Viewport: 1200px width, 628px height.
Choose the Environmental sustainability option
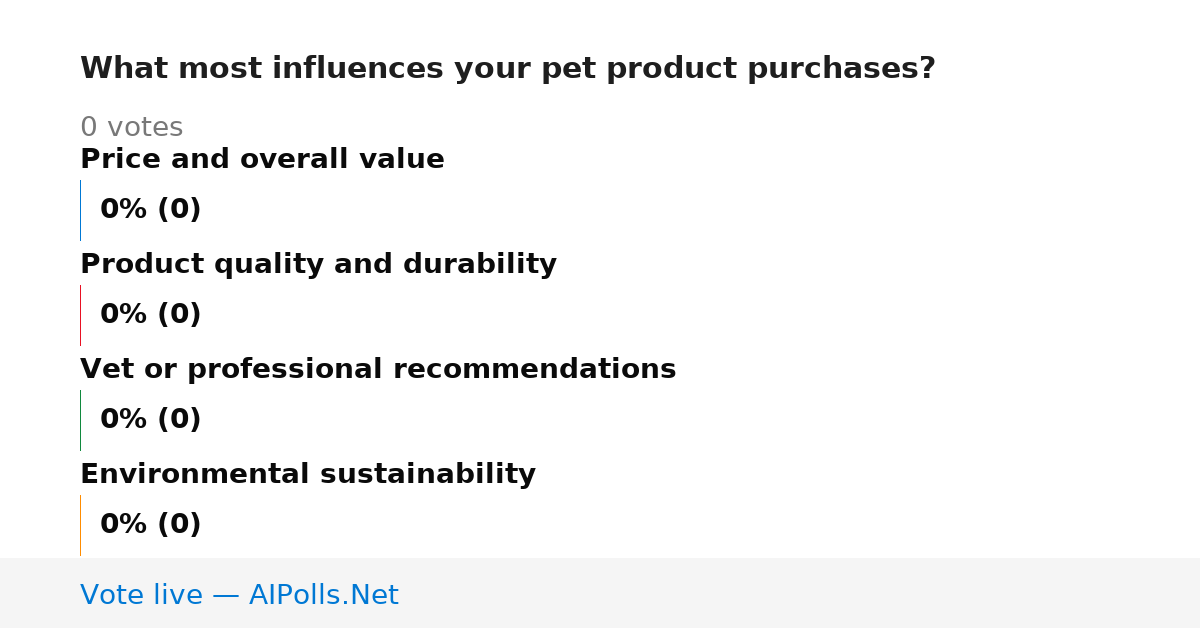pos(308,474)
